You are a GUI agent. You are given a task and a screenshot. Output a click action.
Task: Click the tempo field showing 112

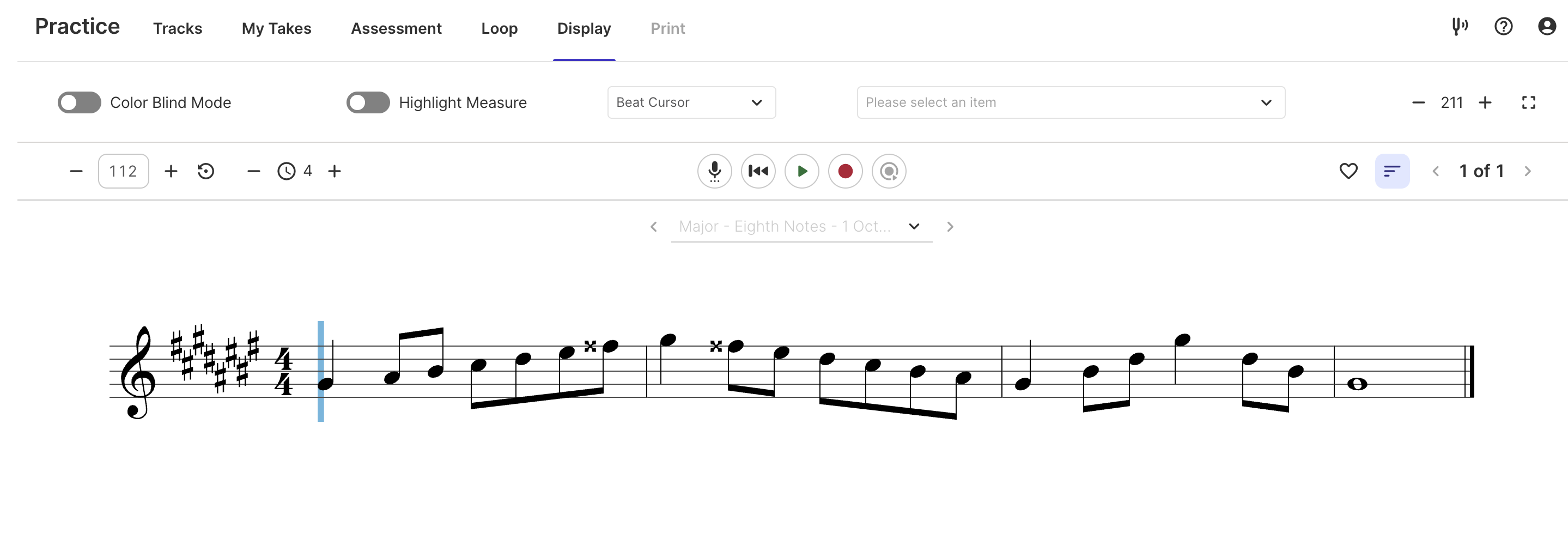tap(123, 172)
